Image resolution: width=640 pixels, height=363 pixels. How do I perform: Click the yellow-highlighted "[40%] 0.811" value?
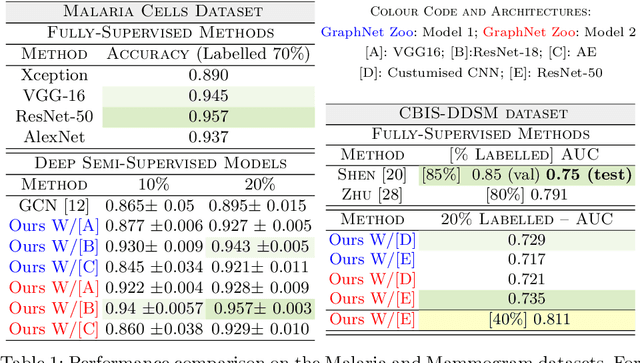[529, 319]
